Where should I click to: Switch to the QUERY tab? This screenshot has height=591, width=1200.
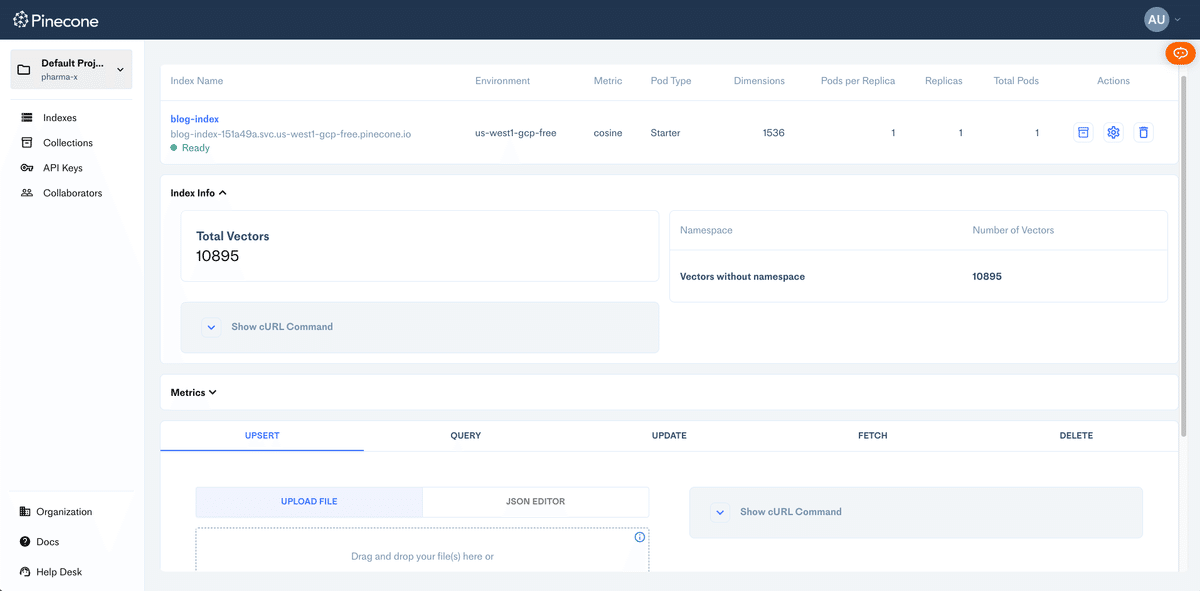coord(466,436)
